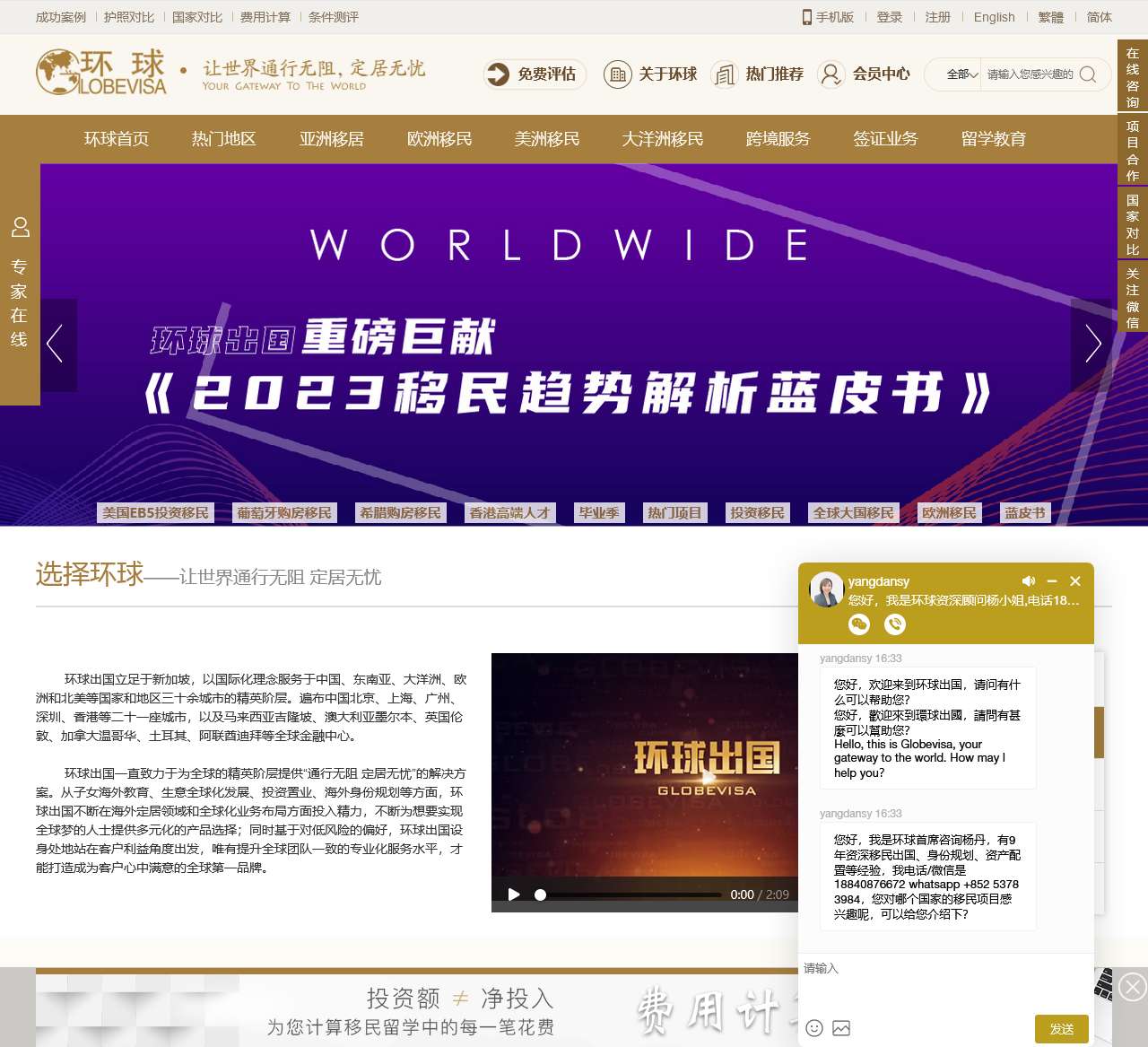Image resolution: width=1148 pixels, height=1047 pixels.
Task: Select 投资移民 banner tab
Action: (x=757, y=513)
